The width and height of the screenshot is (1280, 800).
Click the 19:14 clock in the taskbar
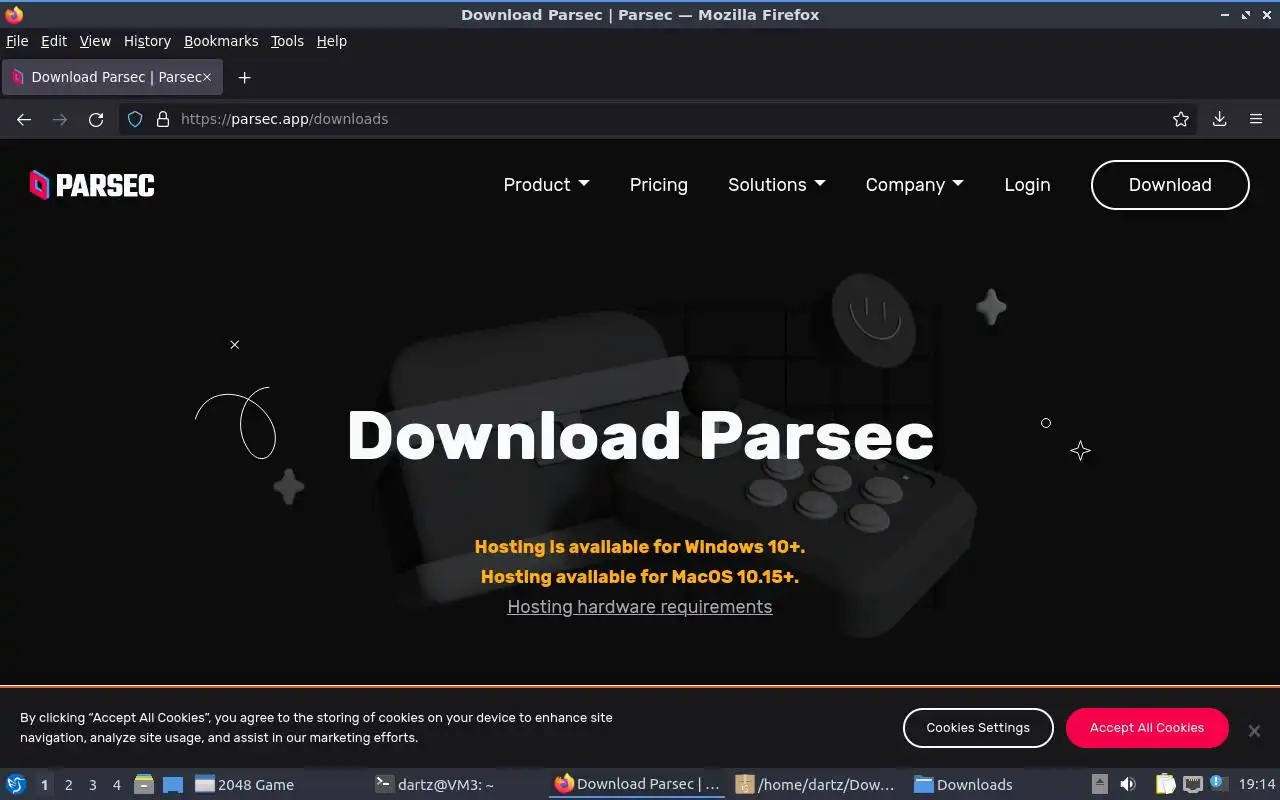(x=1257, y=785)
